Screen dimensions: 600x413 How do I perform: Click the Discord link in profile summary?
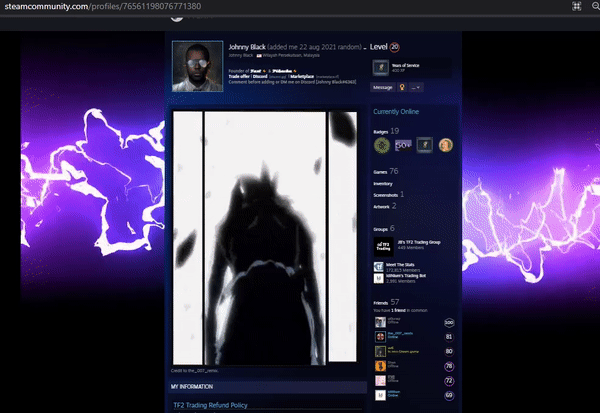pos(260,77)
